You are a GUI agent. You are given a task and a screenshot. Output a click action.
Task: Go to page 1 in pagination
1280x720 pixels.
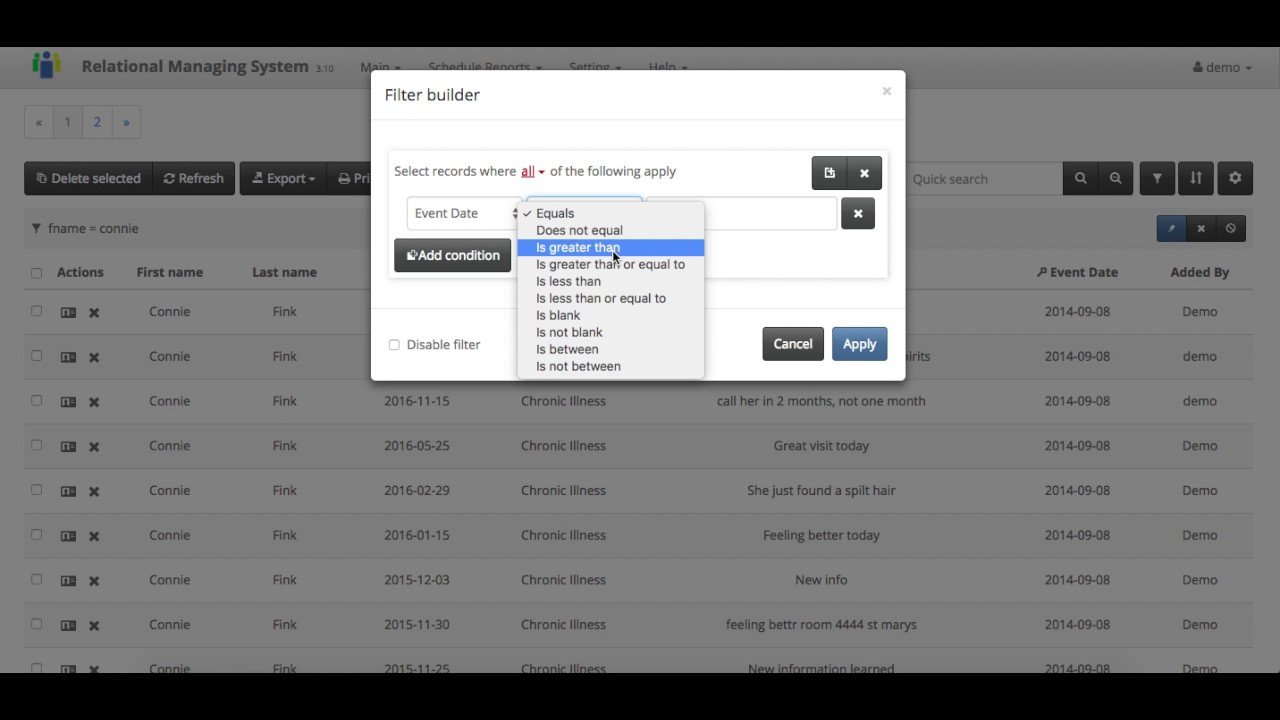68,122
